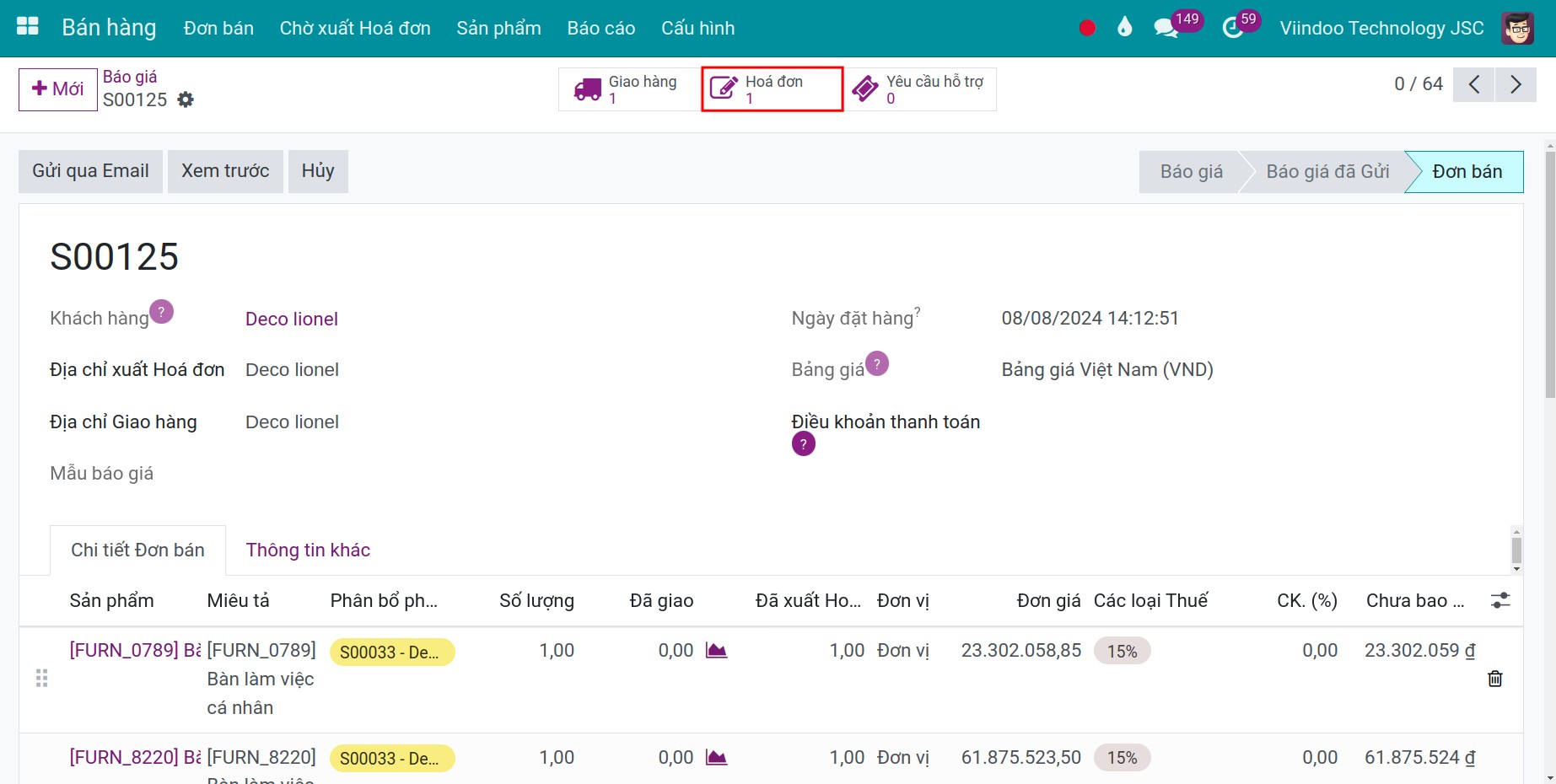The height and width of the screenshot is (784, 1556).
Task: Open Viindoo Technology JSC company switcher
Action: tap(1381, 28)
